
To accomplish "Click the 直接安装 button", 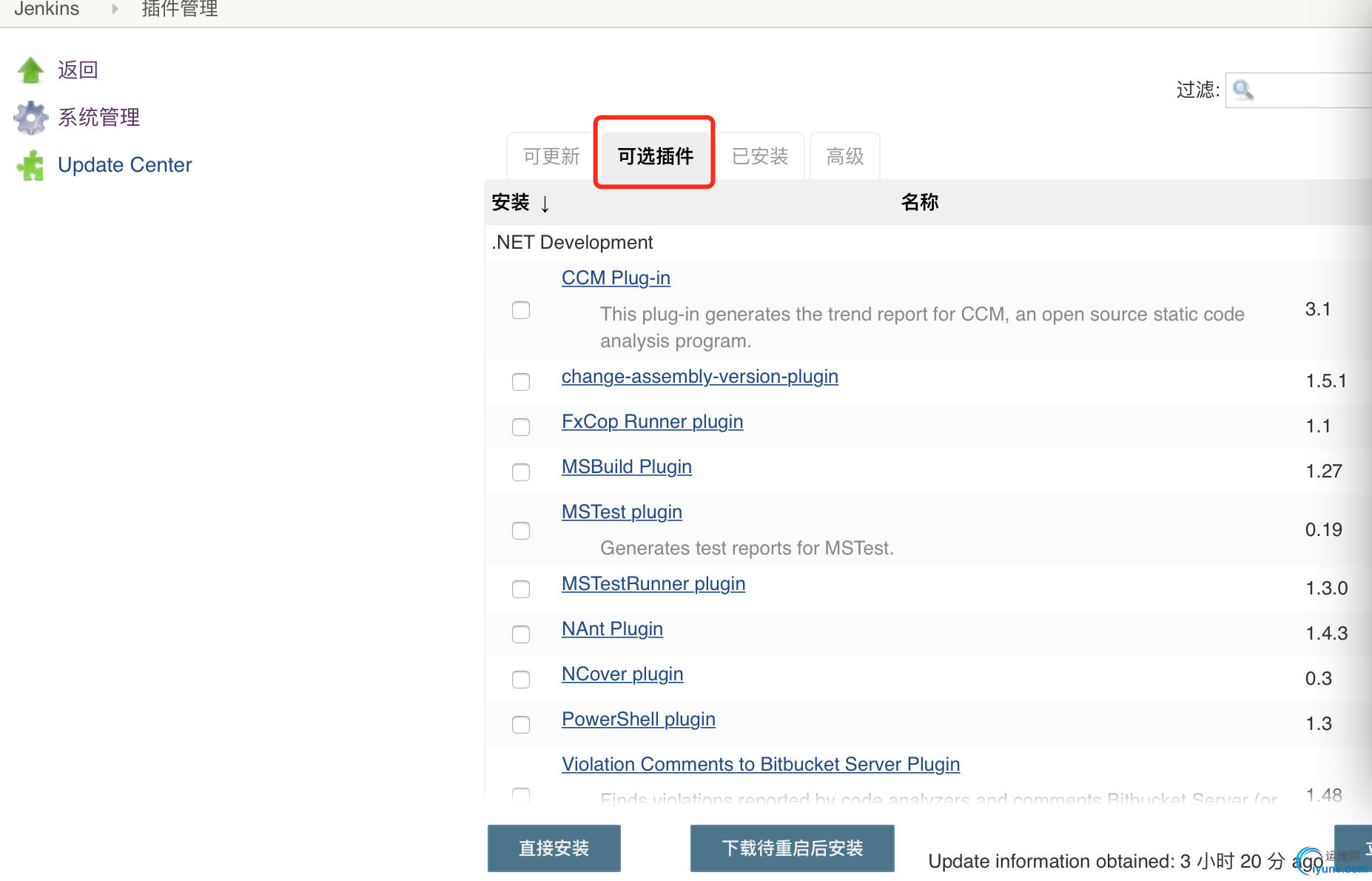I will click(554, 848).
